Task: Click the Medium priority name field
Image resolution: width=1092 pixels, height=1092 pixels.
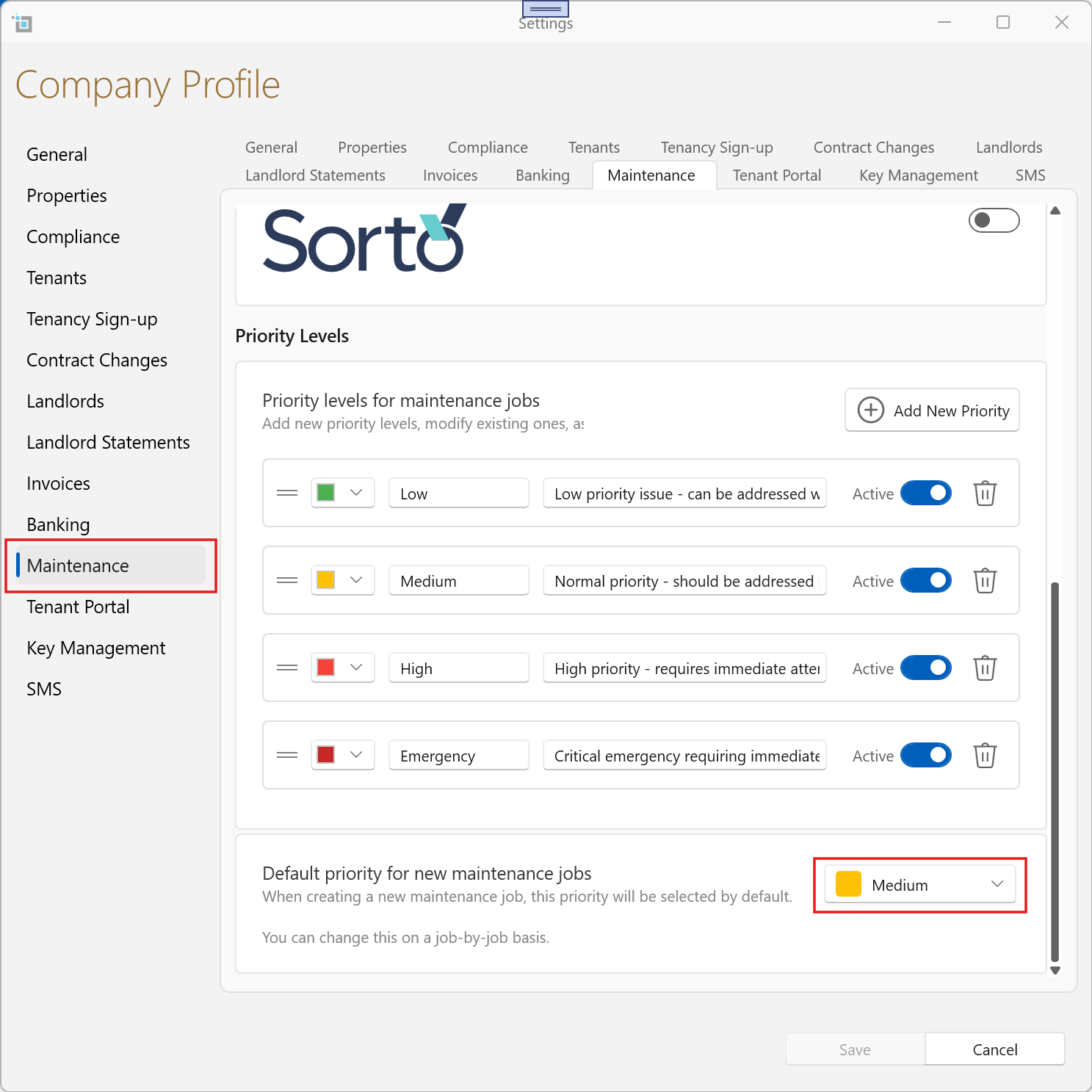Action: click(458, 581)
